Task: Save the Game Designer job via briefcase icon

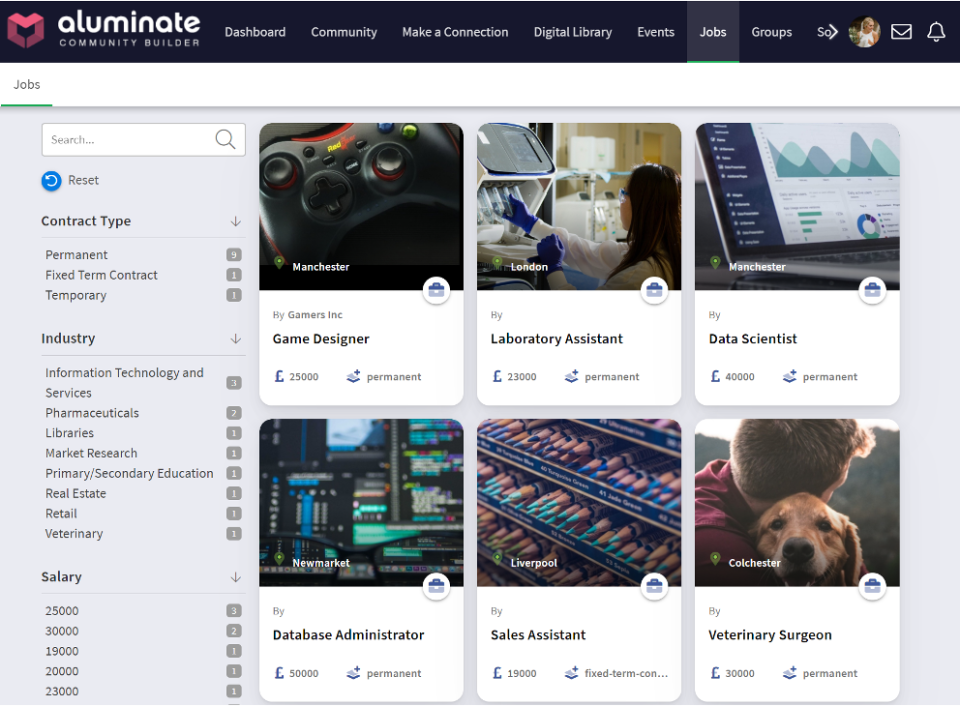Action: 437,290
